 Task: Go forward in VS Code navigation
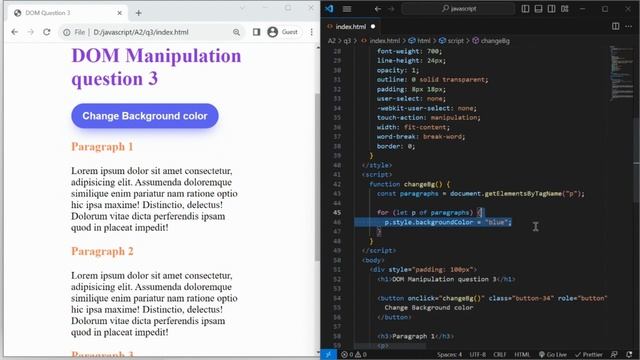391,9
